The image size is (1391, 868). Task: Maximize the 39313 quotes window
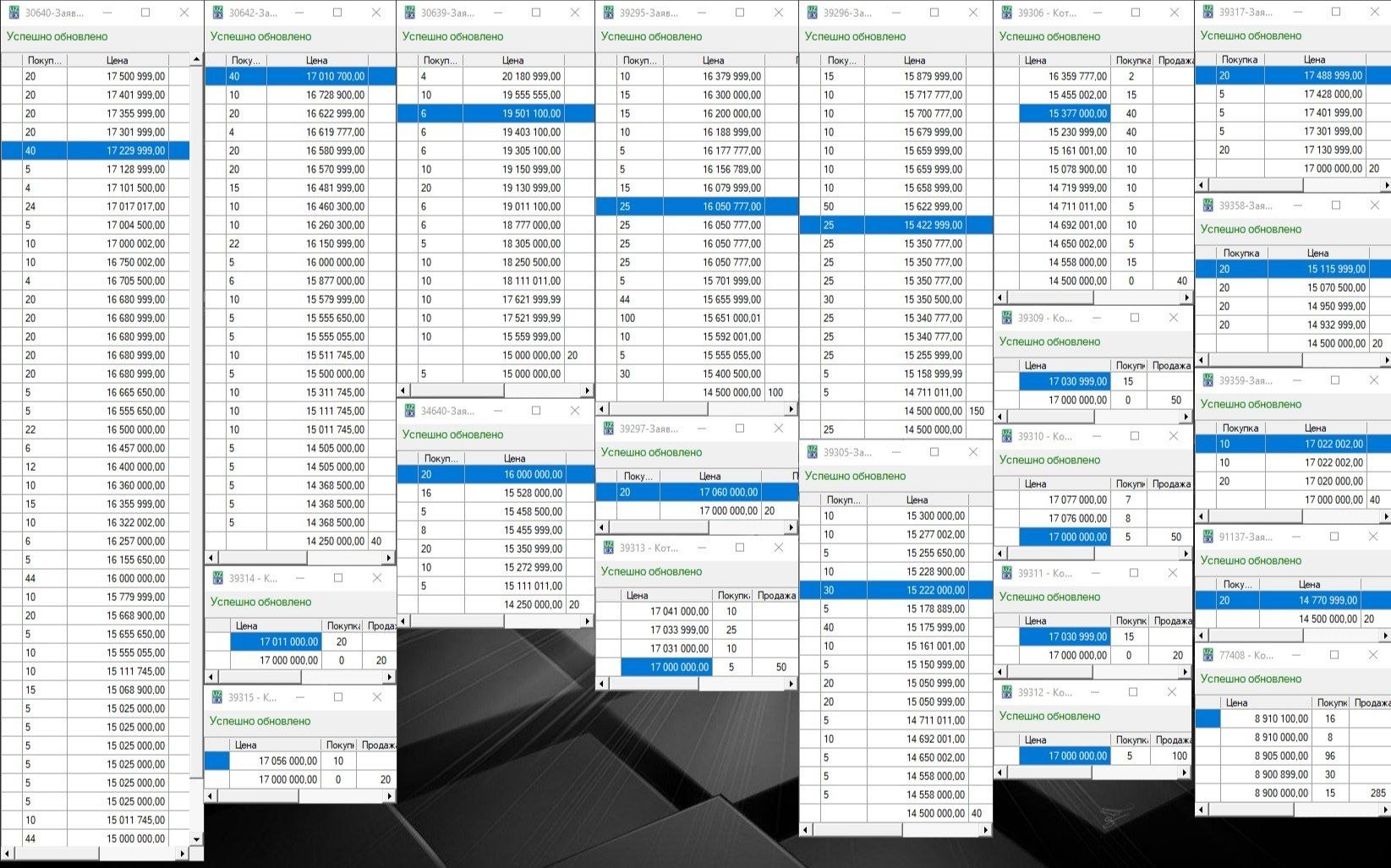(x=740, y=548)
